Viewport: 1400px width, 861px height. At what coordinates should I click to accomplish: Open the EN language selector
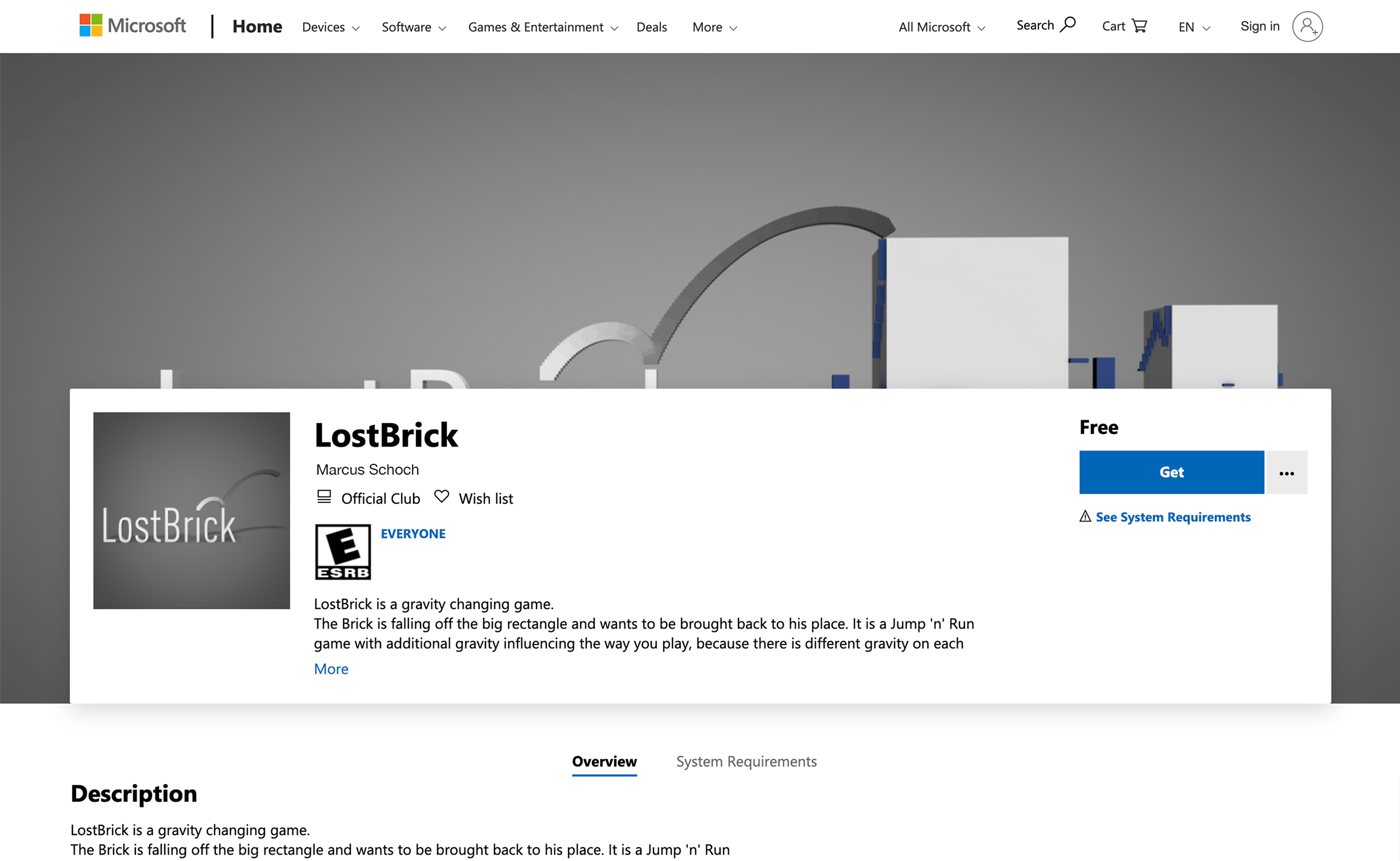pyautogui.click(x=1193, y=27)
